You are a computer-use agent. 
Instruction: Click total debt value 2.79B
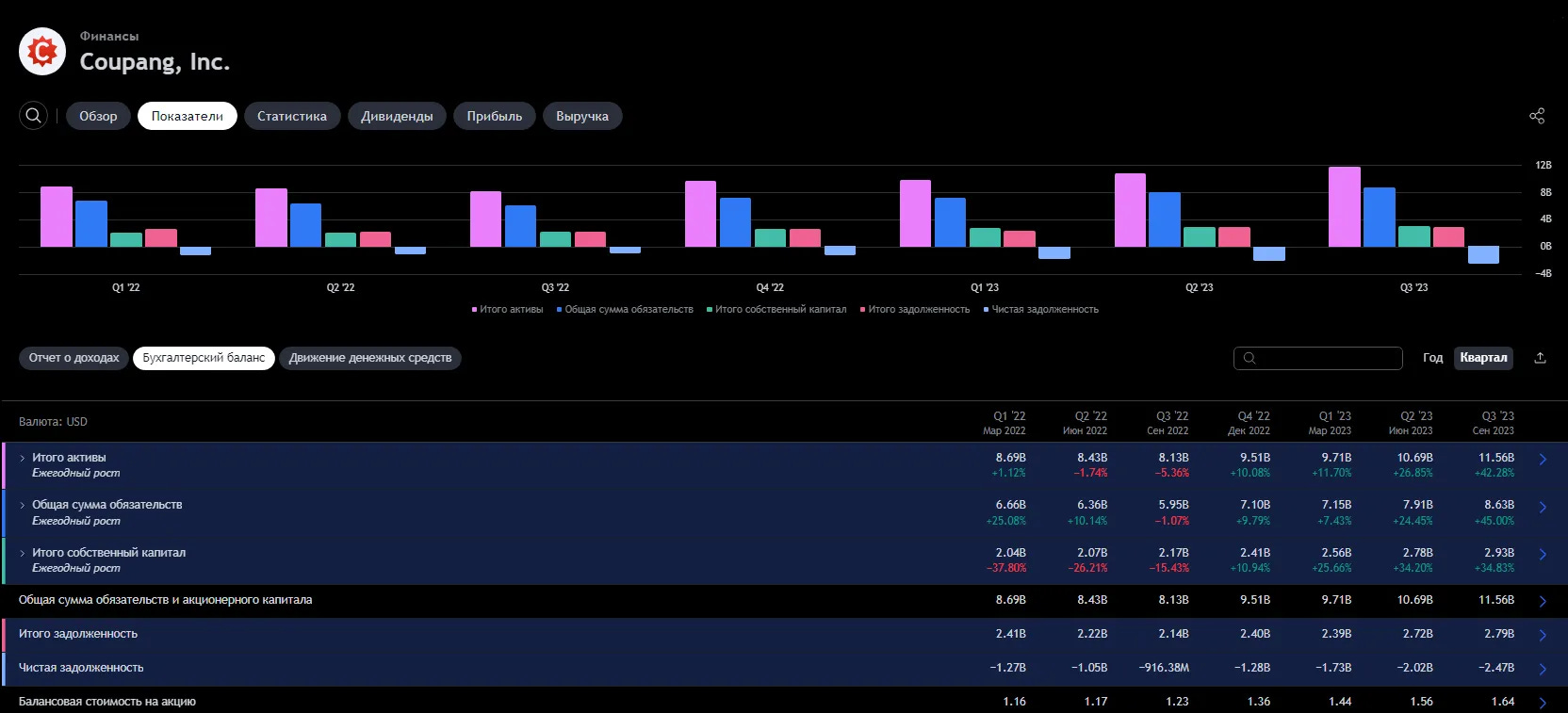[x=1499, y=634]
